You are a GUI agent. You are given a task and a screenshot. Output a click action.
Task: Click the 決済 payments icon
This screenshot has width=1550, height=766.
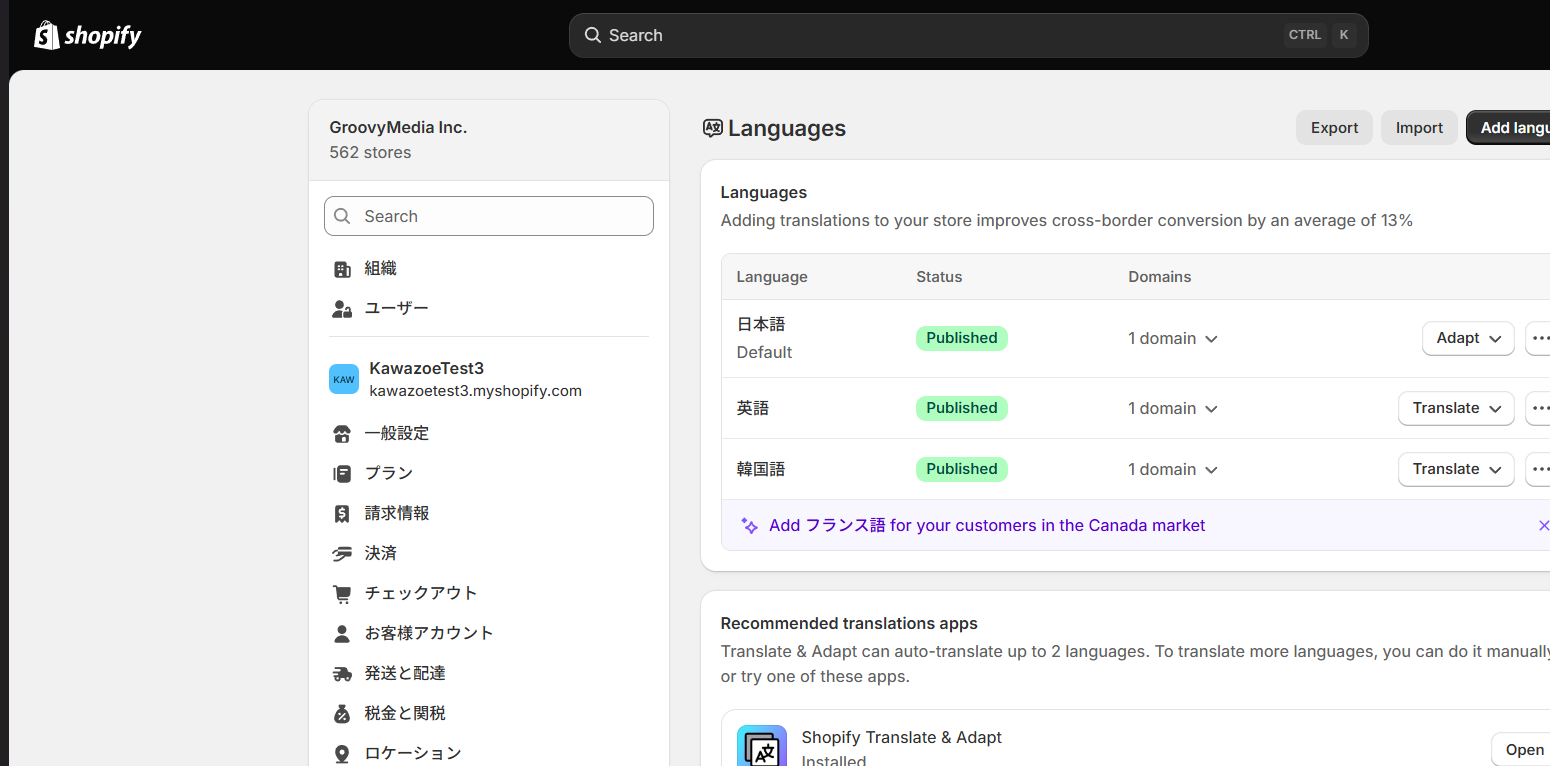point(342,554)
